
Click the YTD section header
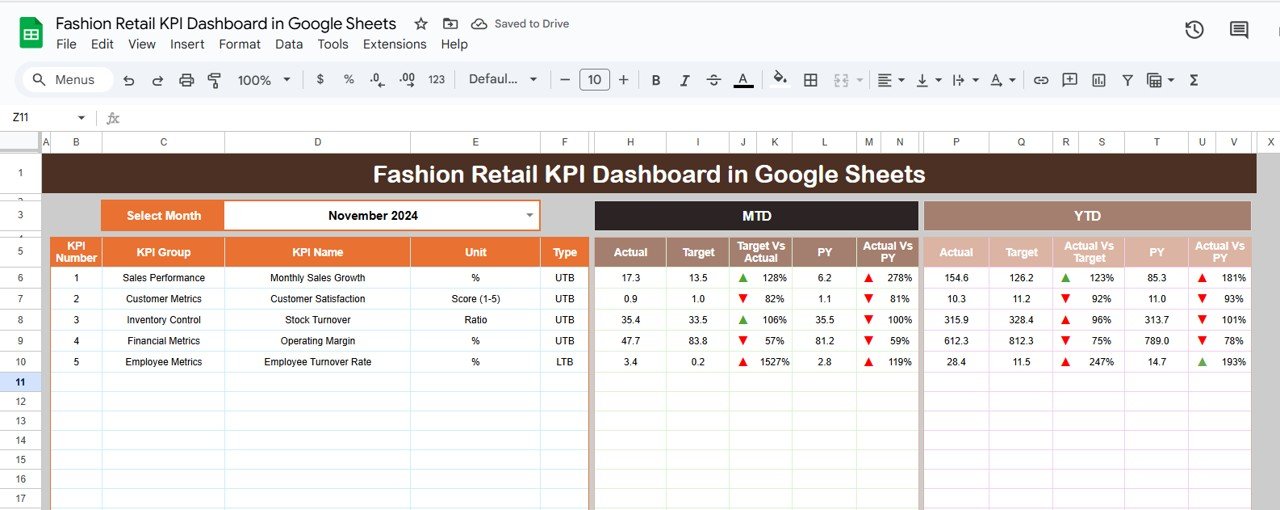click(1087, 216)
